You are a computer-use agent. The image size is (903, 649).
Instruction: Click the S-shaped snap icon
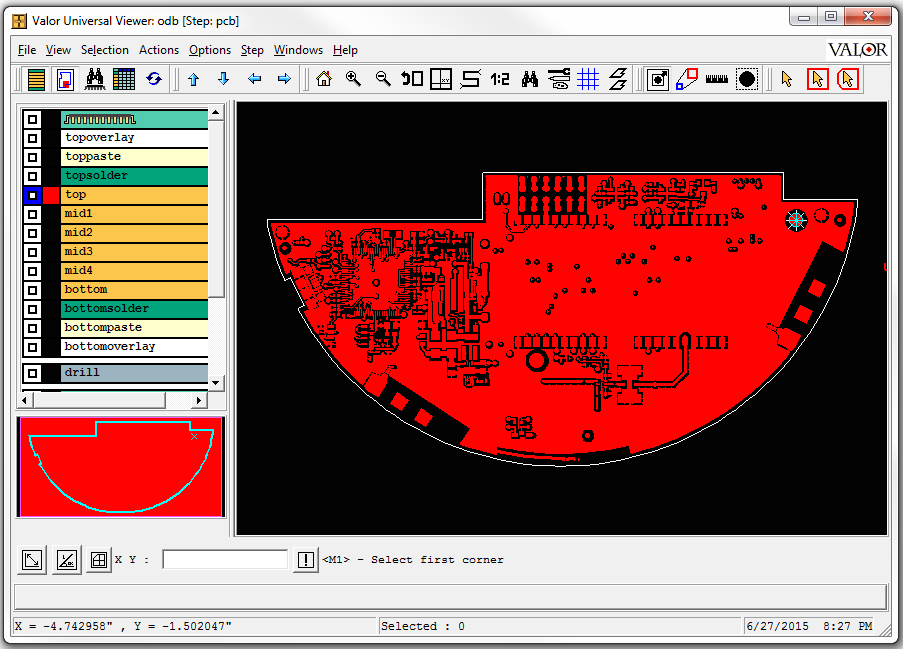click(471, 79)
